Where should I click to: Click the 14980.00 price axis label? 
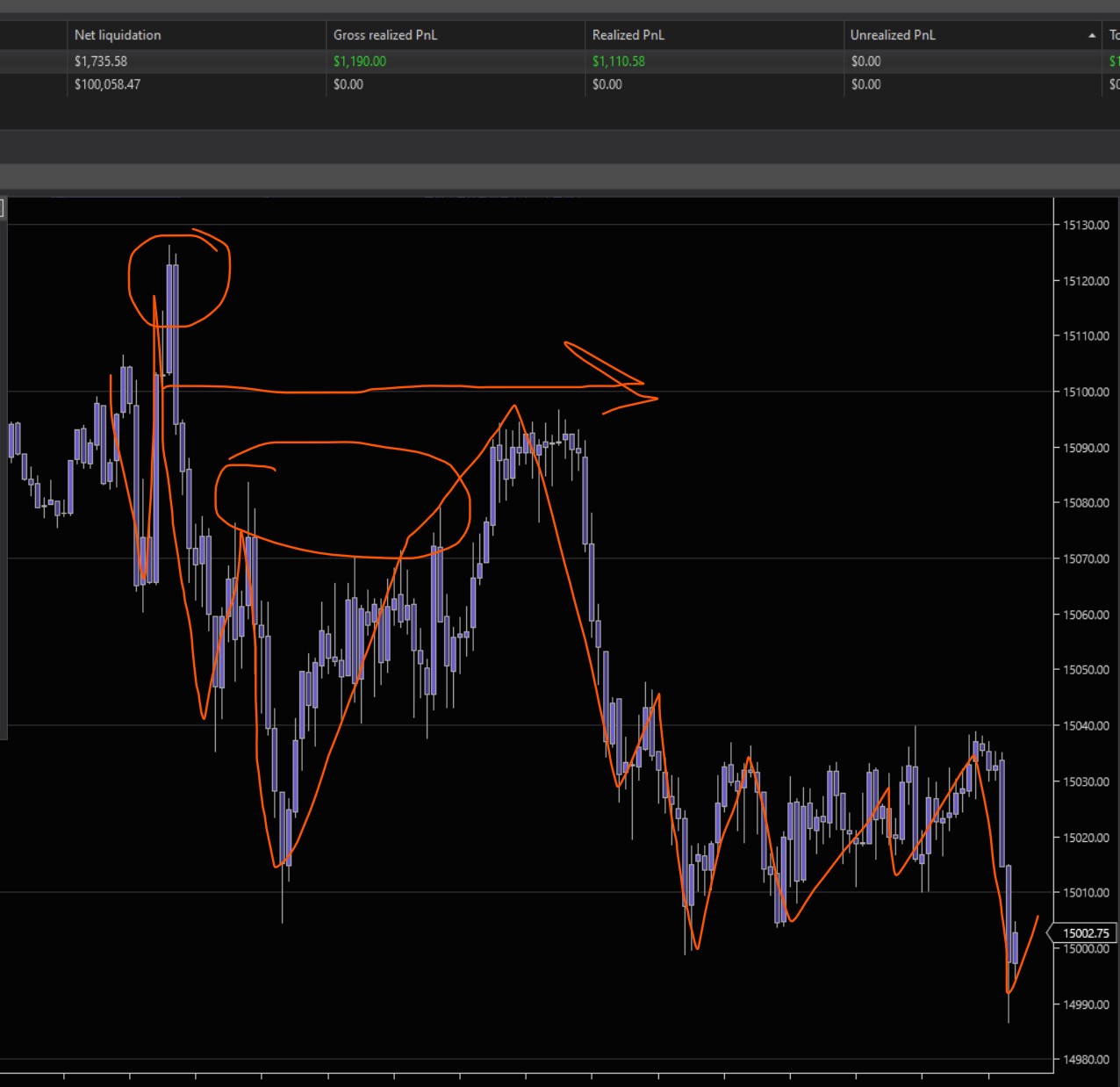(x=1086, y=1060)
